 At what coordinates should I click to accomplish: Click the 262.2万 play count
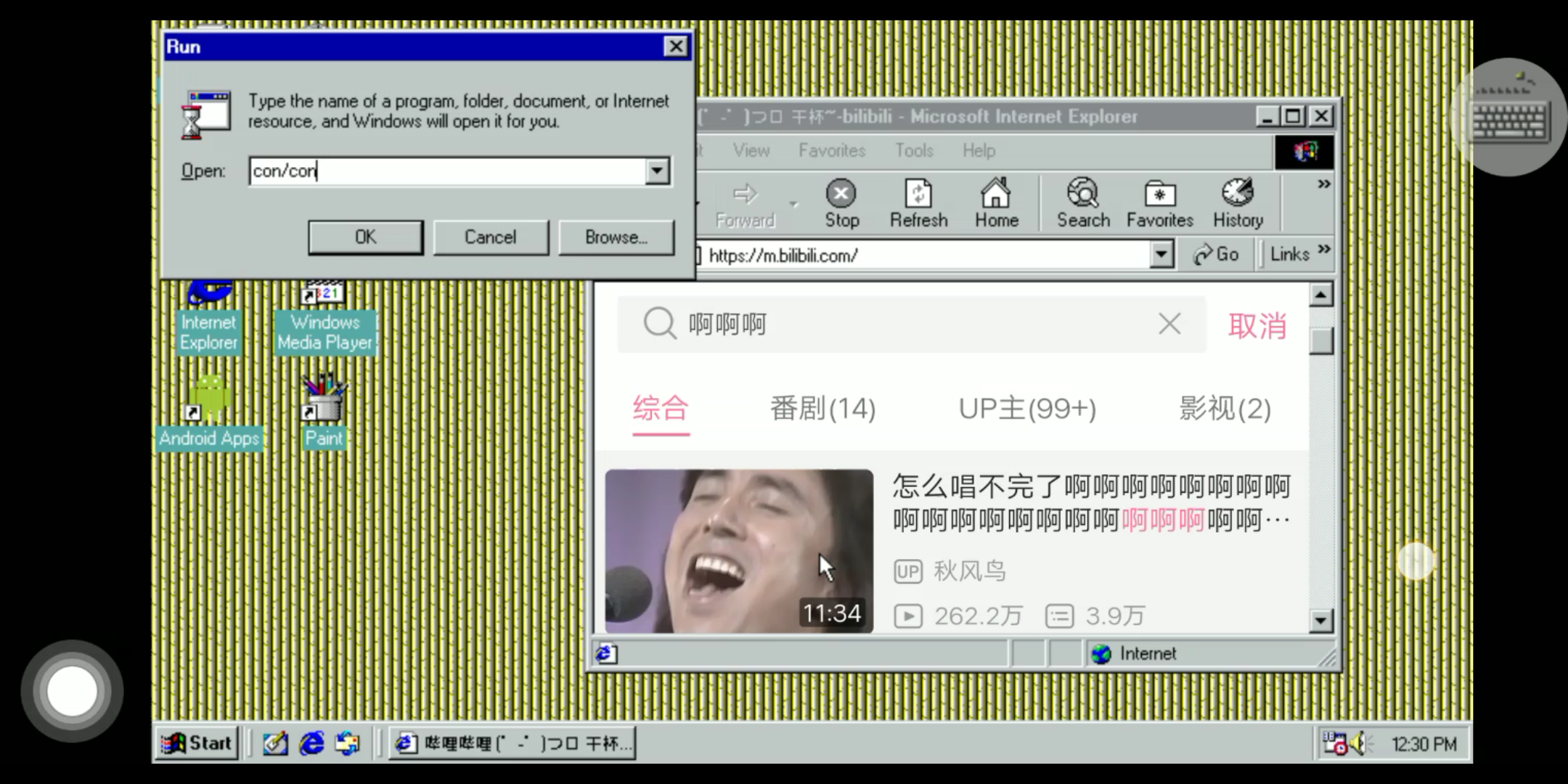[x=958, y=616]
